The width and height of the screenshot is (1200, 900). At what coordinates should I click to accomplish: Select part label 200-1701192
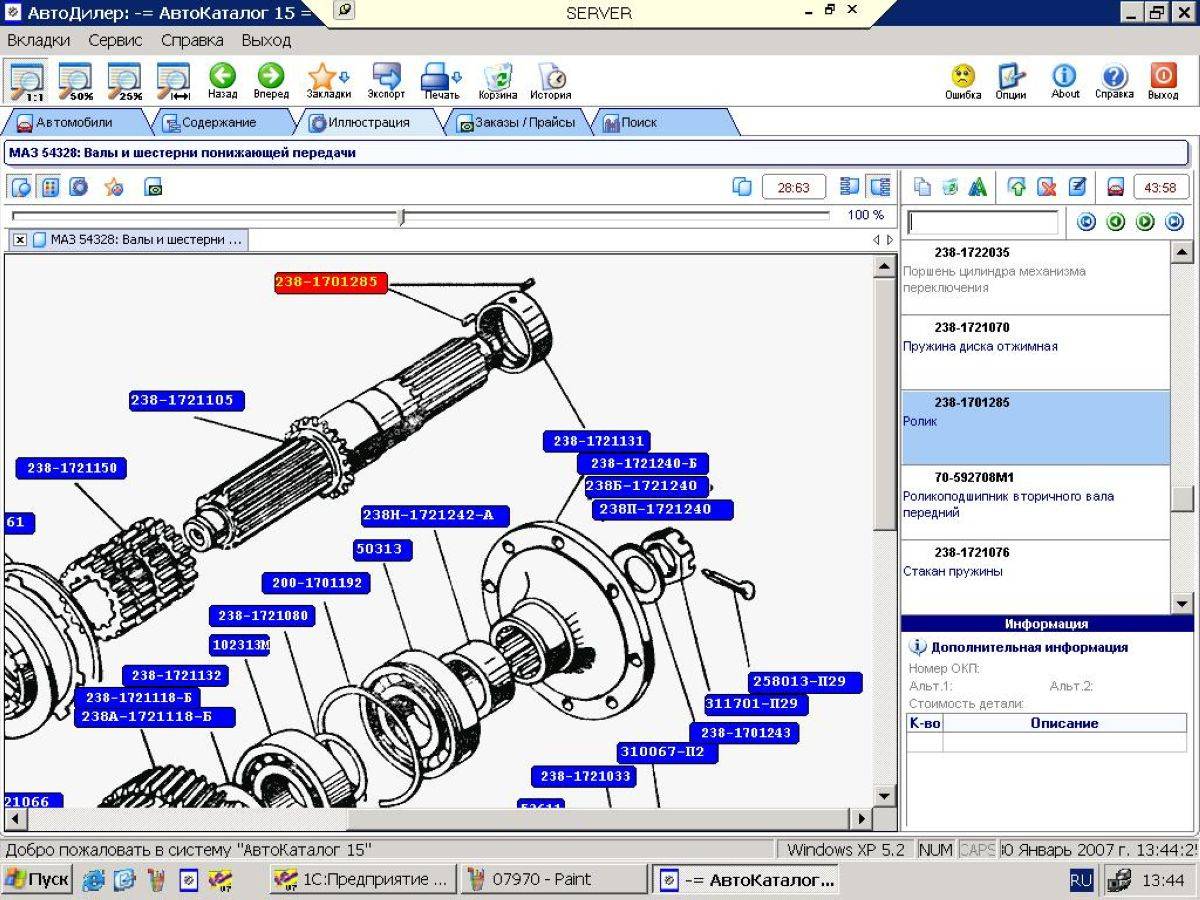pyautogui.click(x=316, y=583)
